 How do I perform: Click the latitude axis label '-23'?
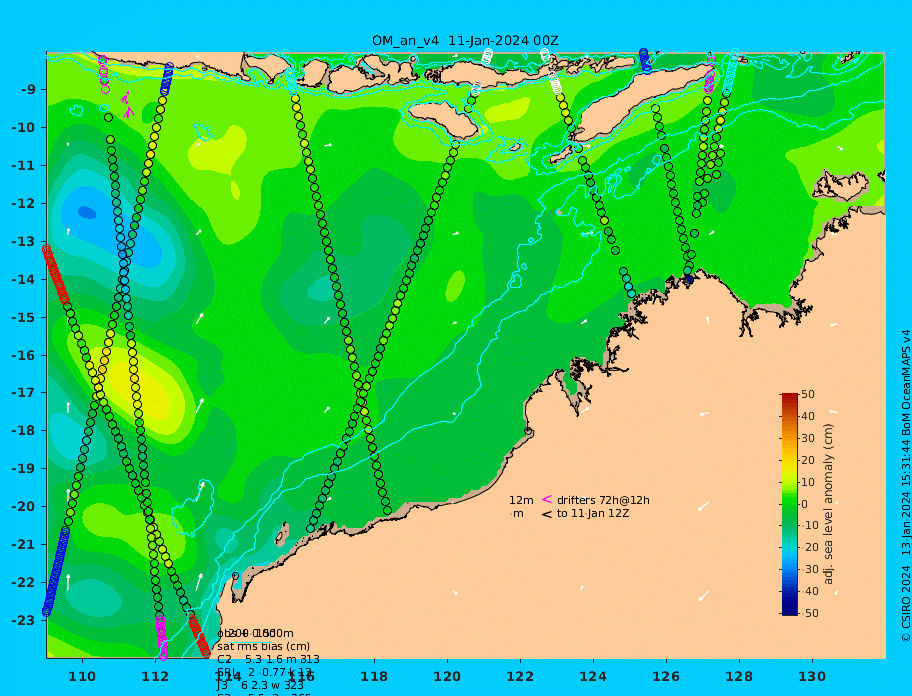pos(23,620)
